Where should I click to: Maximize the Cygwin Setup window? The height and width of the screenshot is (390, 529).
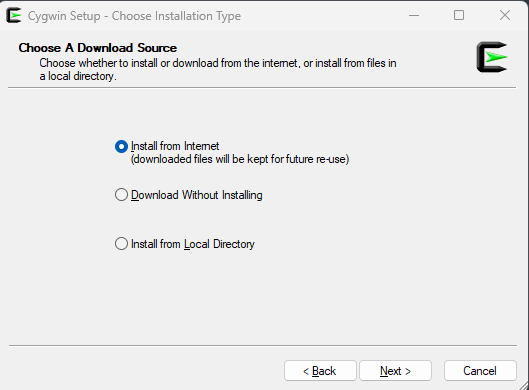459,16
